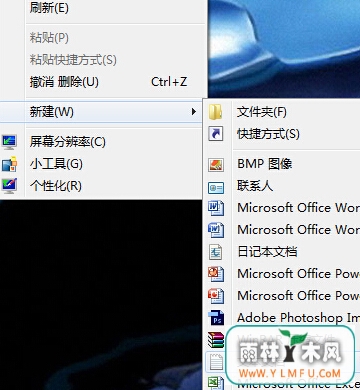
Task: Click the WinRAR stacked books icon
Action: pos(216,340)
